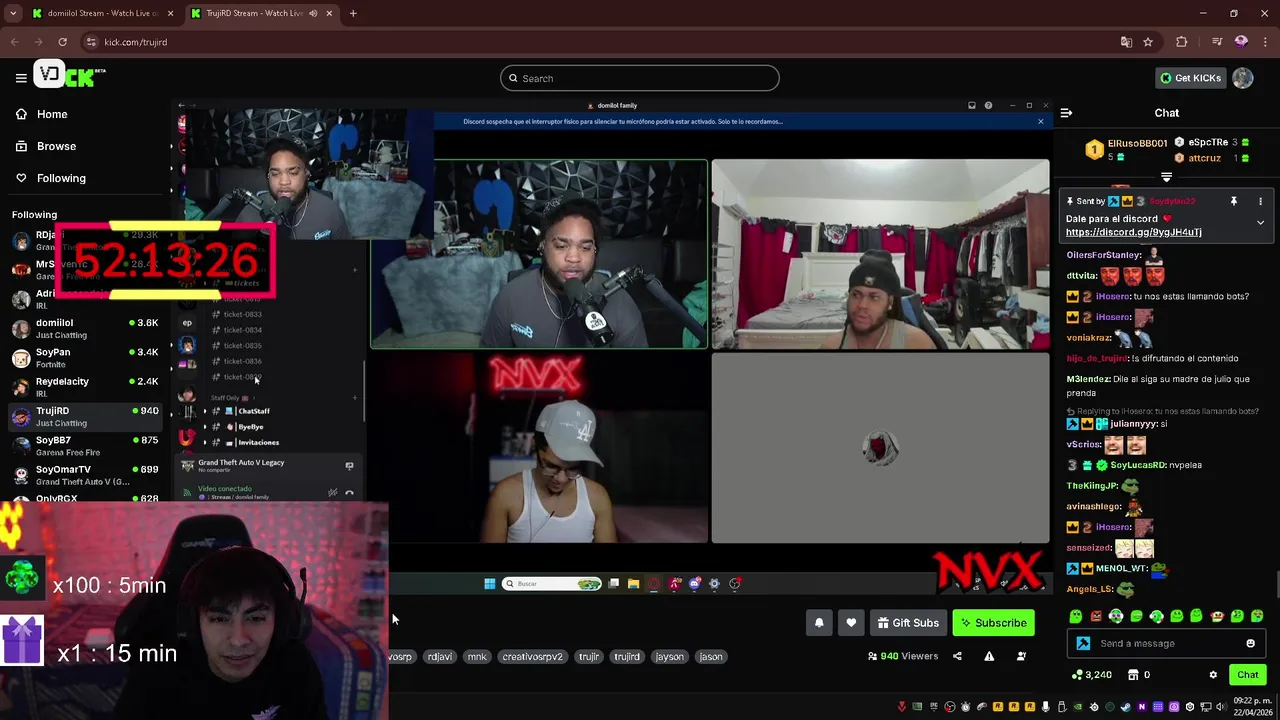Open the user icon beside report

tap(1021, 656)
